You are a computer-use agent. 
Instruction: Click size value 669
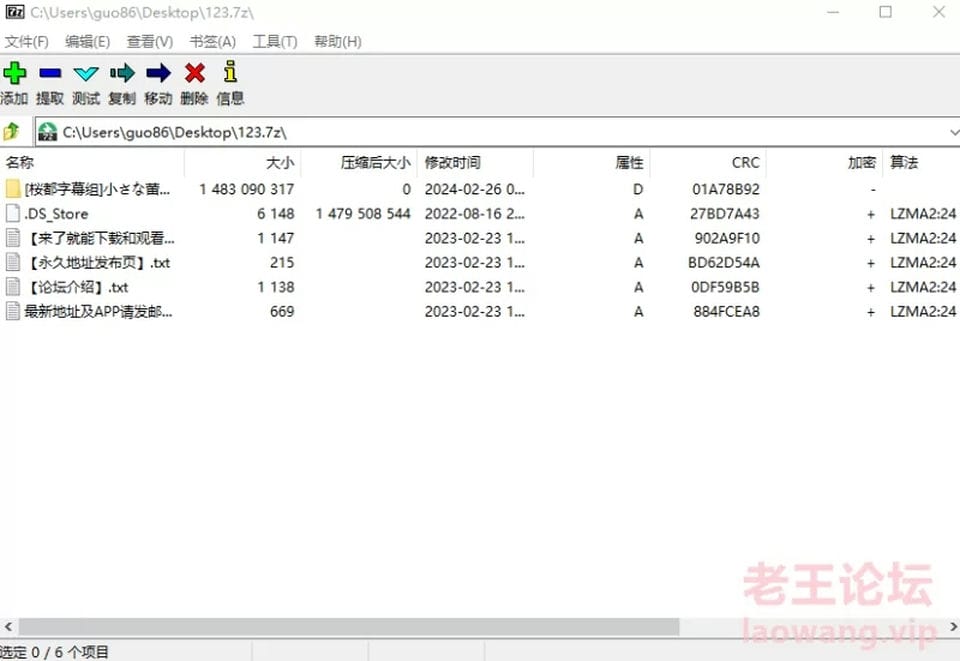(x=282, y=312)
